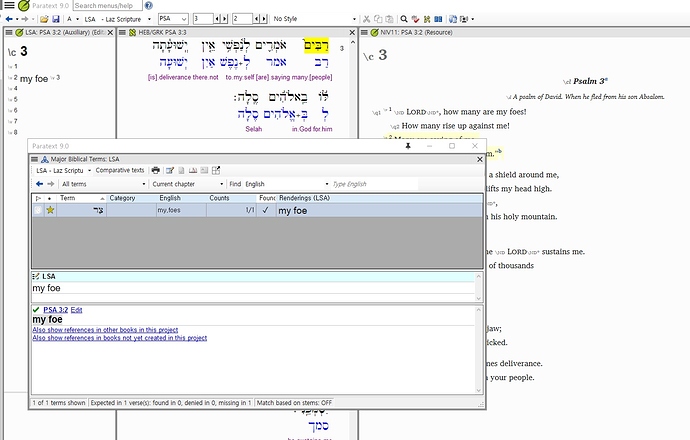Toggle the star marker on the term row

[50, 210]
